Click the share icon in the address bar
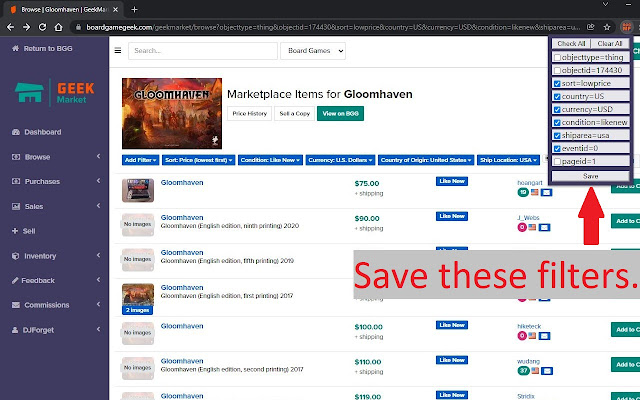Viewport: 640px width, 400px height. (591, 27)
